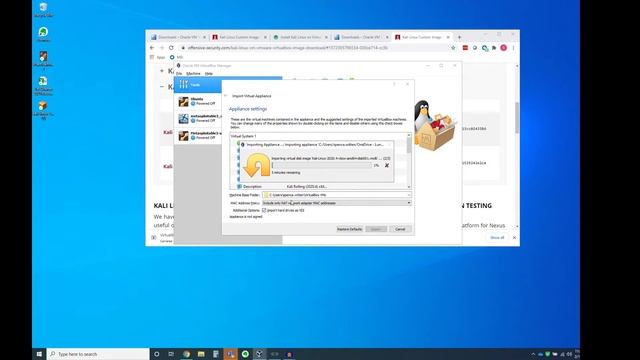Viewport: 640px width, 360px height.
Task: Open the Help menu in VirtualBox Manager
Action: [209, 73]
